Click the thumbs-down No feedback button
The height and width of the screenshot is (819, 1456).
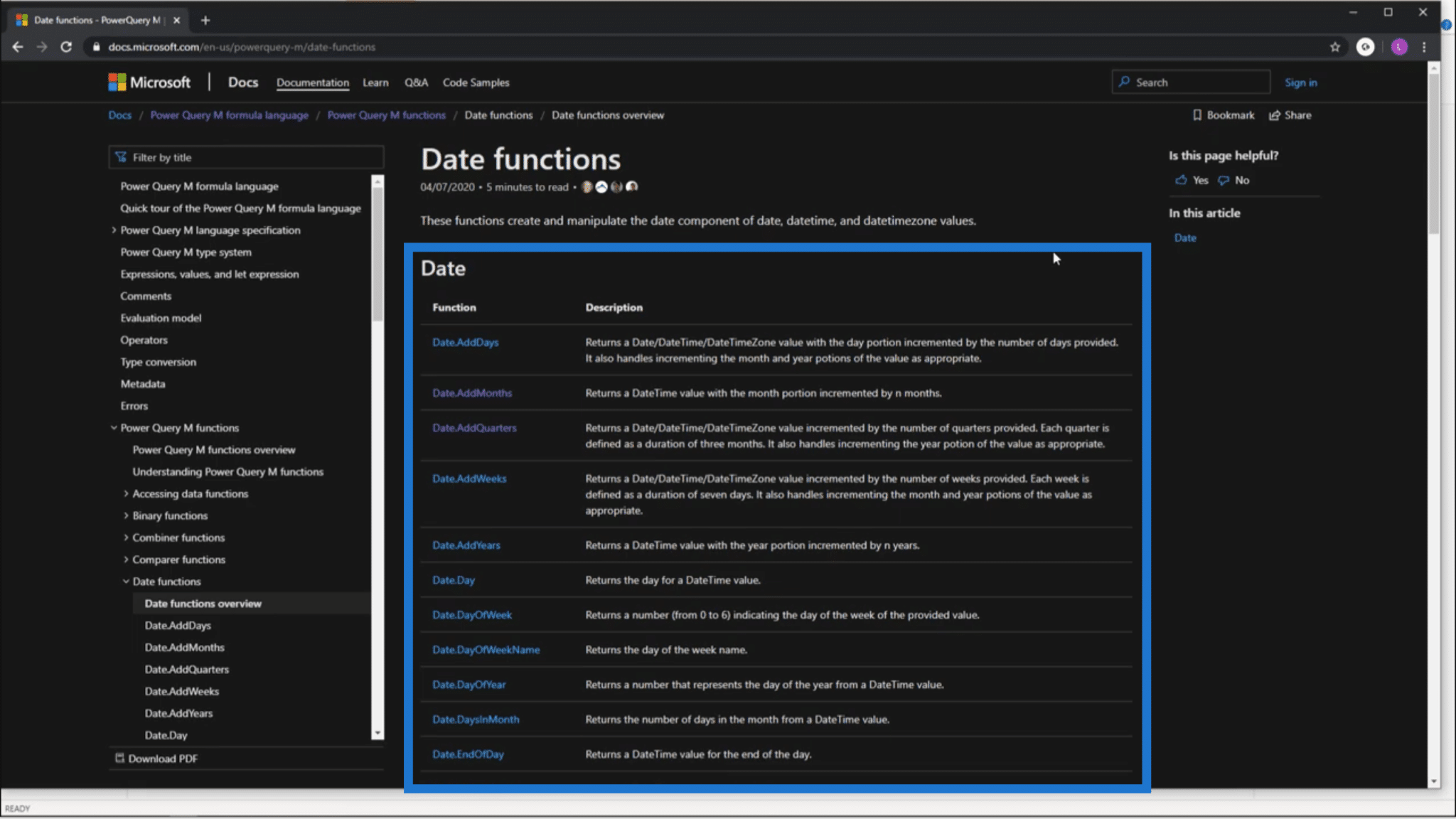[x=1233, y=181]
